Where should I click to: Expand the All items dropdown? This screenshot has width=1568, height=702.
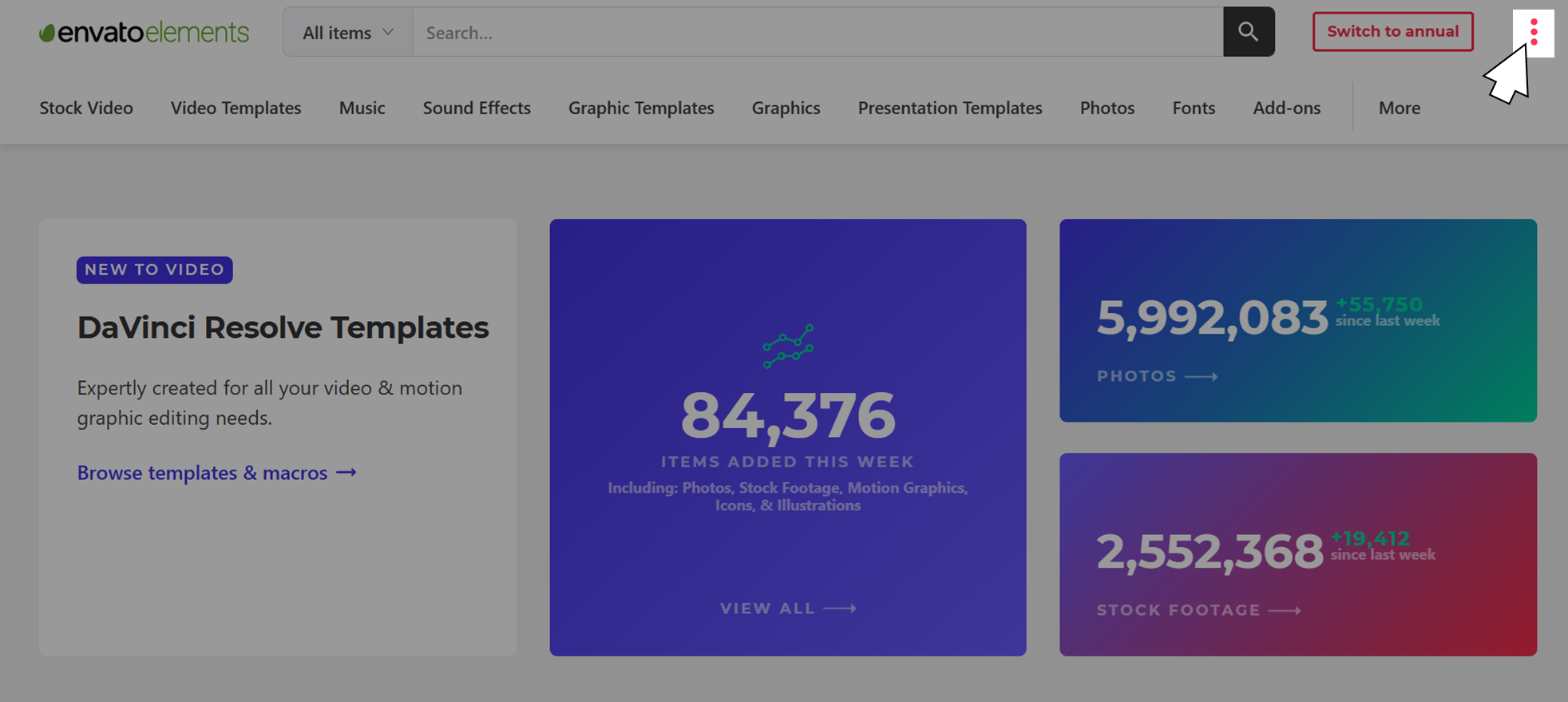tap(348, 33)
